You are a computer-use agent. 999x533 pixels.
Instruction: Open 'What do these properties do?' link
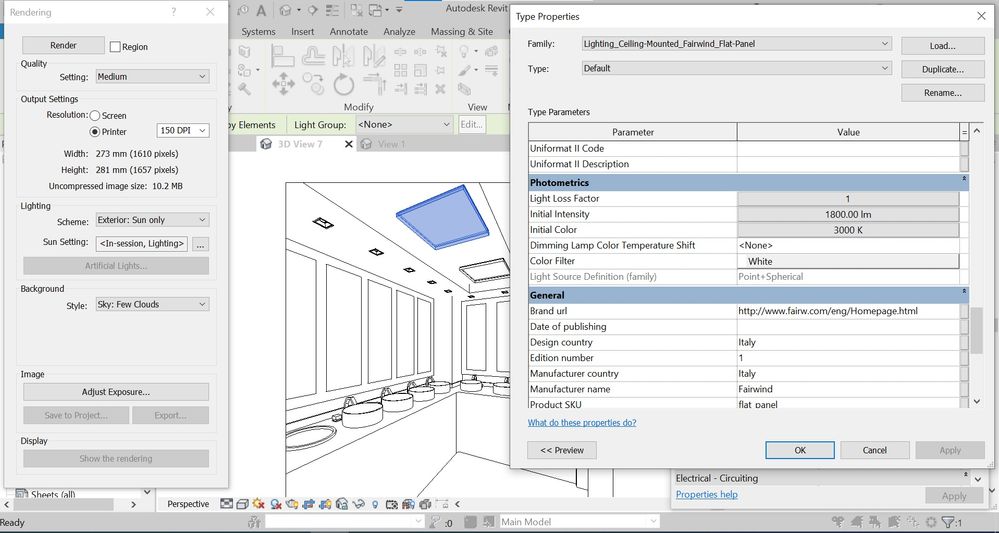click(581, 422)
